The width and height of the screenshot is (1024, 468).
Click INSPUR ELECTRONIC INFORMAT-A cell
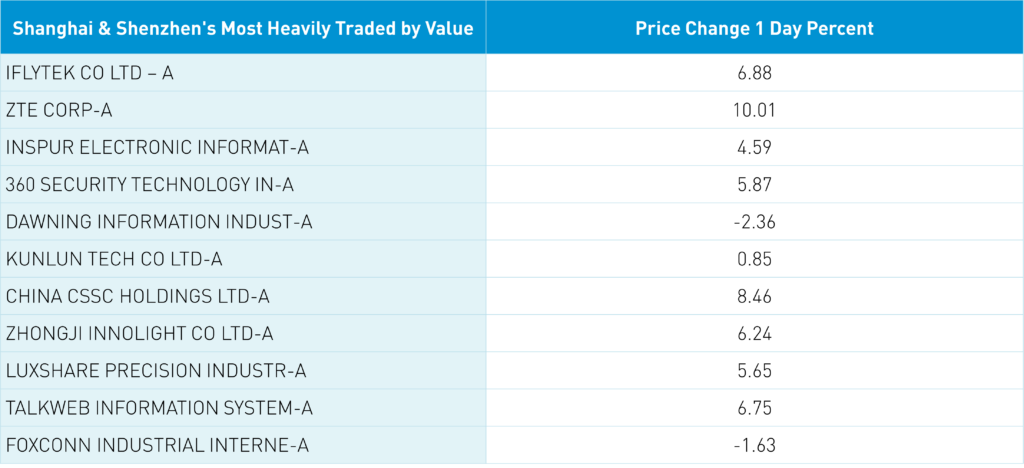point(157,147)
